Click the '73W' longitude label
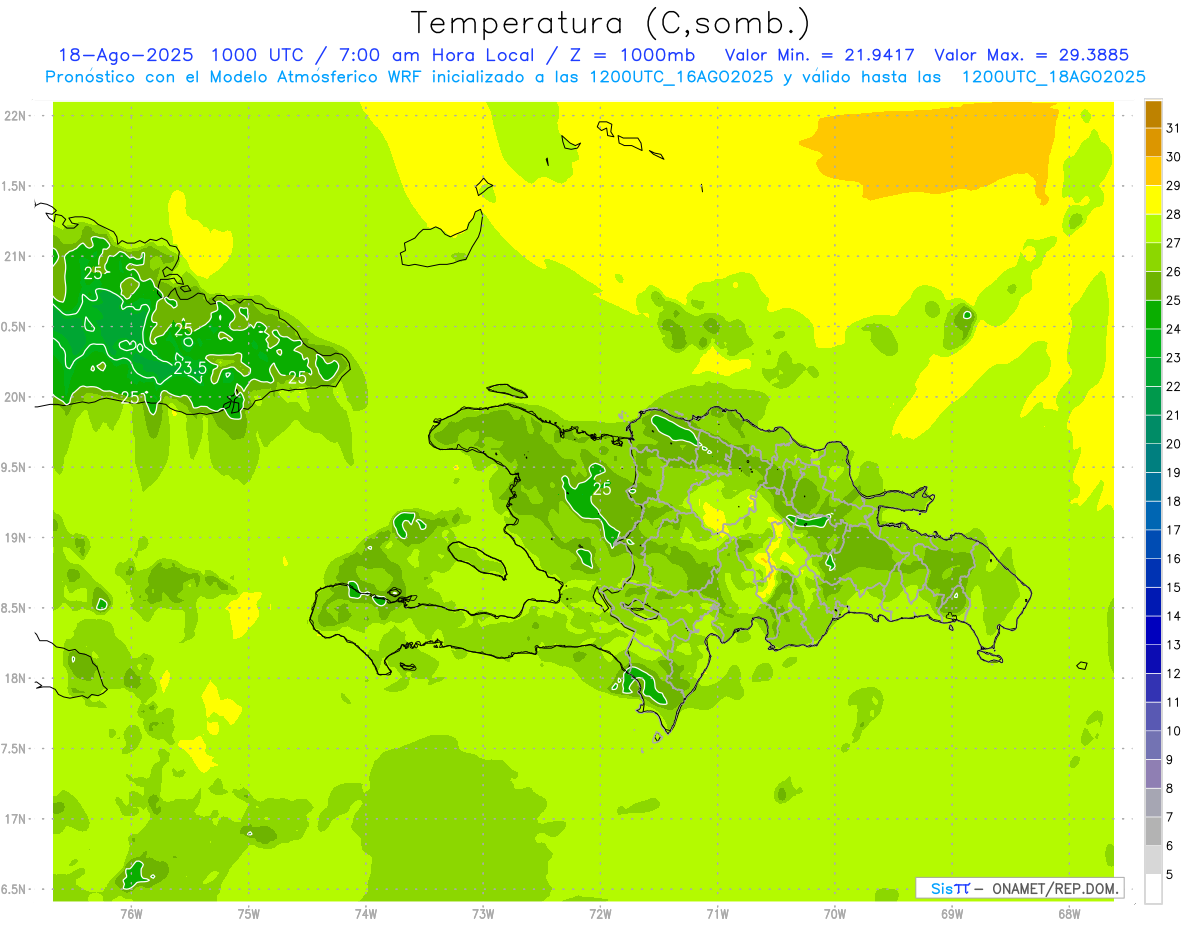1200x927 pixels. (x=483, y=914)
